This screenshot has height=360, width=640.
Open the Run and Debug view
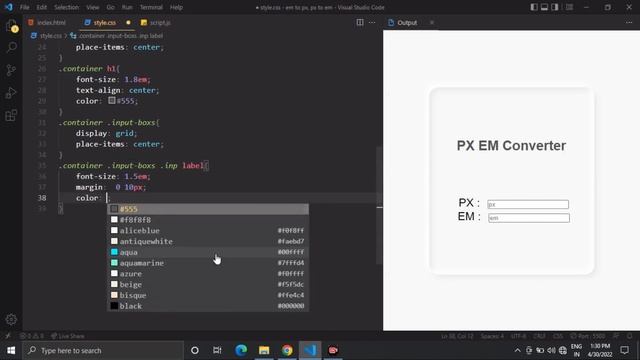(11, 93)
